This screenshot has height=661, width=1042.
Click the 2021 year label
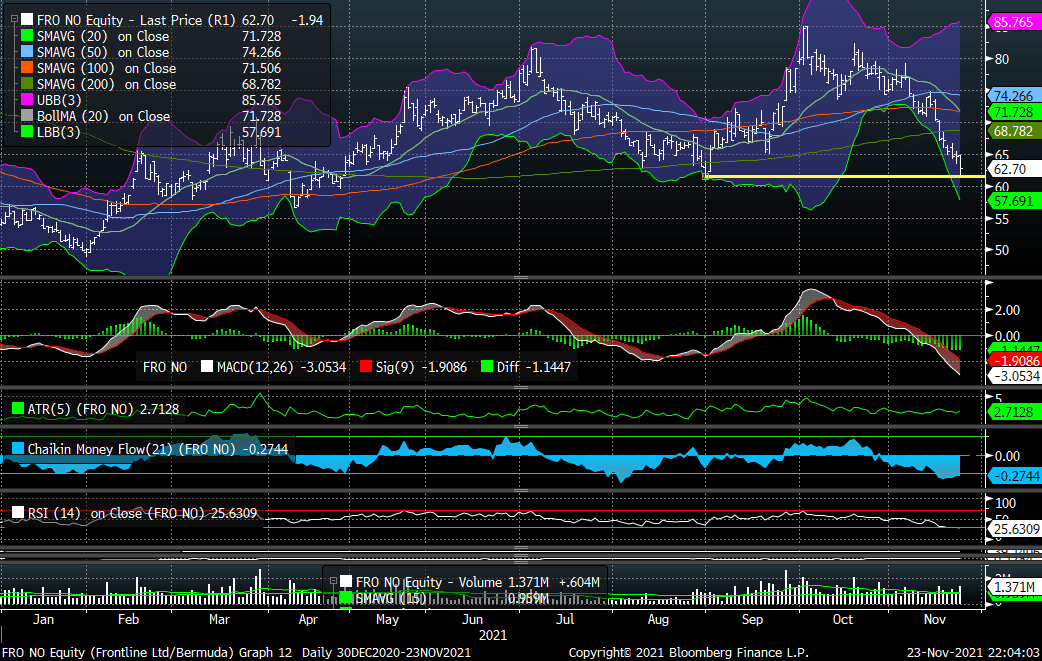point(492,635)
